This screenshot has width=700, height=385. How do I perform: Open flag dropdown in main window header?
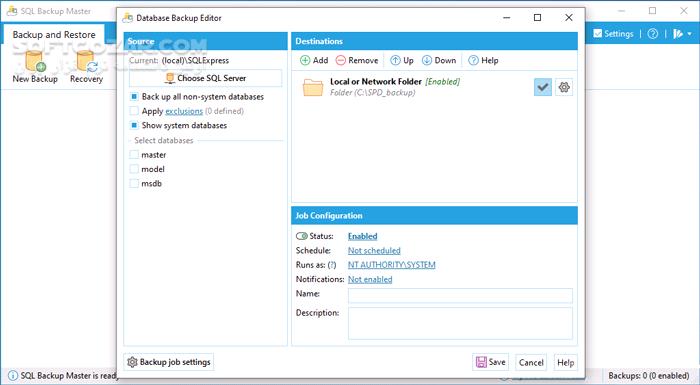tap(682, 33)
